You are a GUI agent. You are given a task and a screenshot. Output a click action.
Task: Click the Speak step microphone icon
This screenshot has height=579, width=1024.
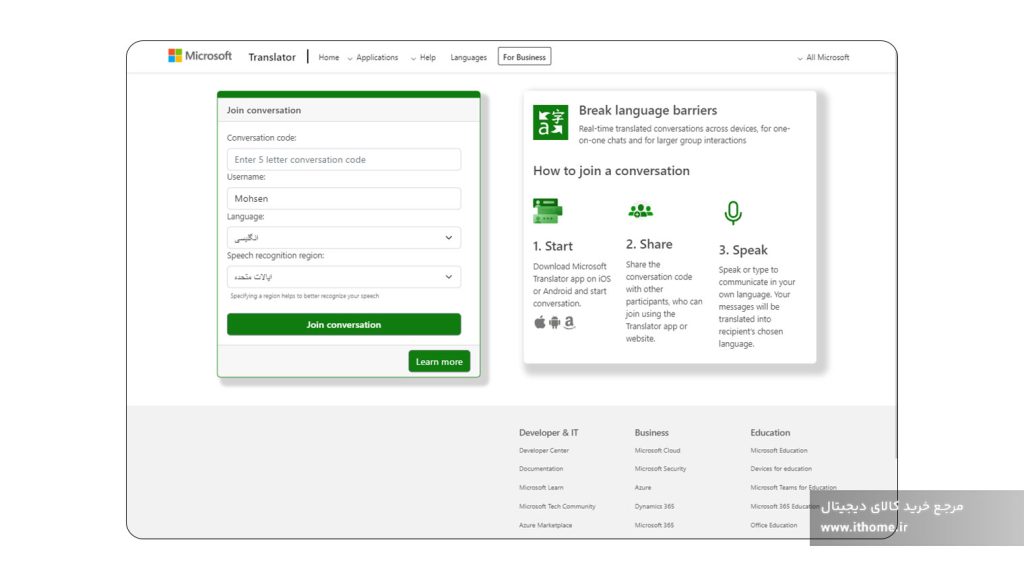click(733, 213)
